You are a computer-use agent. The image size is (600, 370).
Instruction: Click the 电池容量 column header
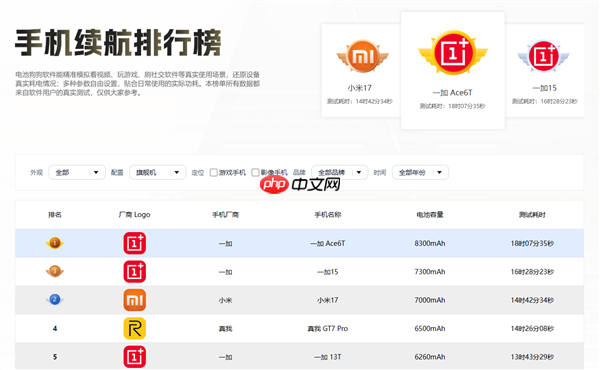click(x=430, y=215)
